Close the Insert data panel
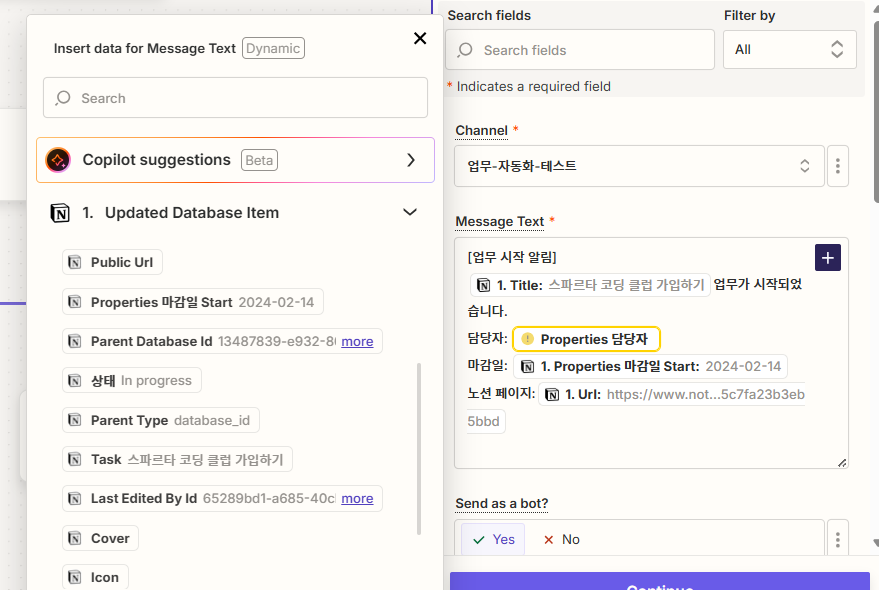 click(420, 38)
